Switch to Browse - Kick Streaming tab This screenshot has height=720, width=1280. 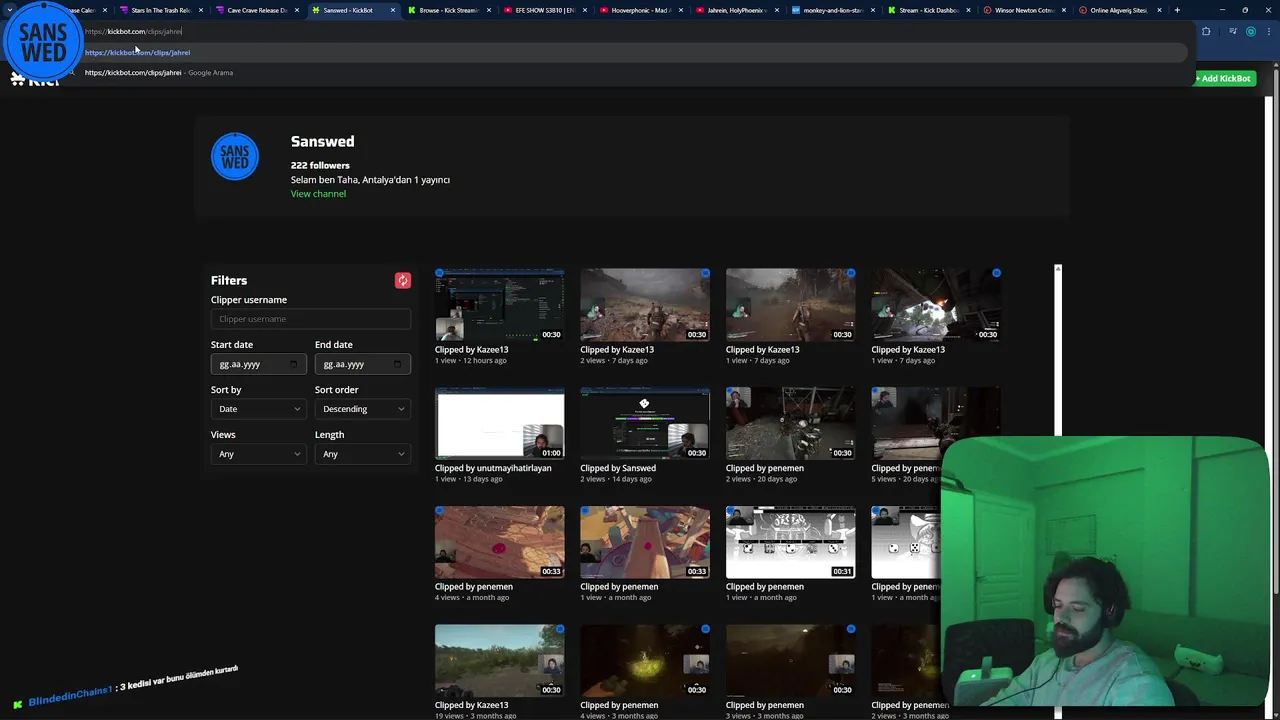tap(448, 10)
